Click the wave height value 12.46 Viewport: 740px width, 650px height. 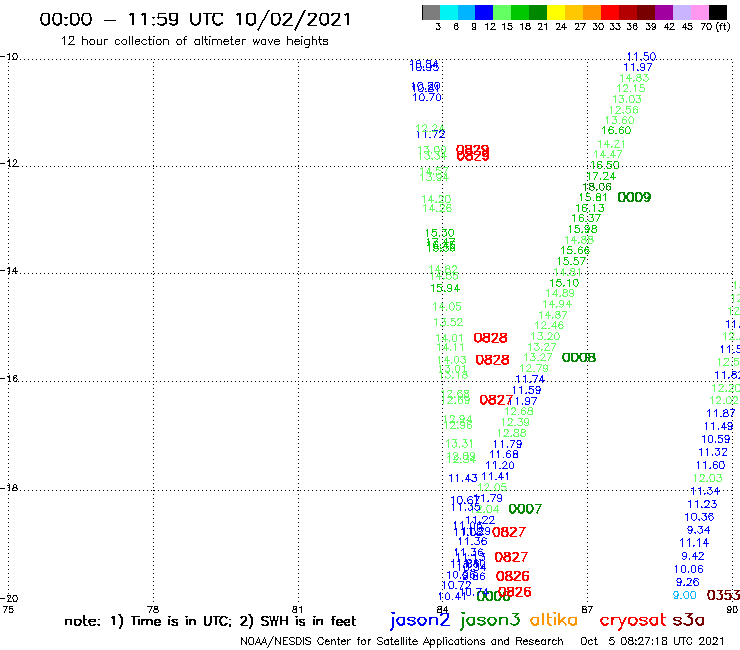pyautogui.click(x=549, y=325)
